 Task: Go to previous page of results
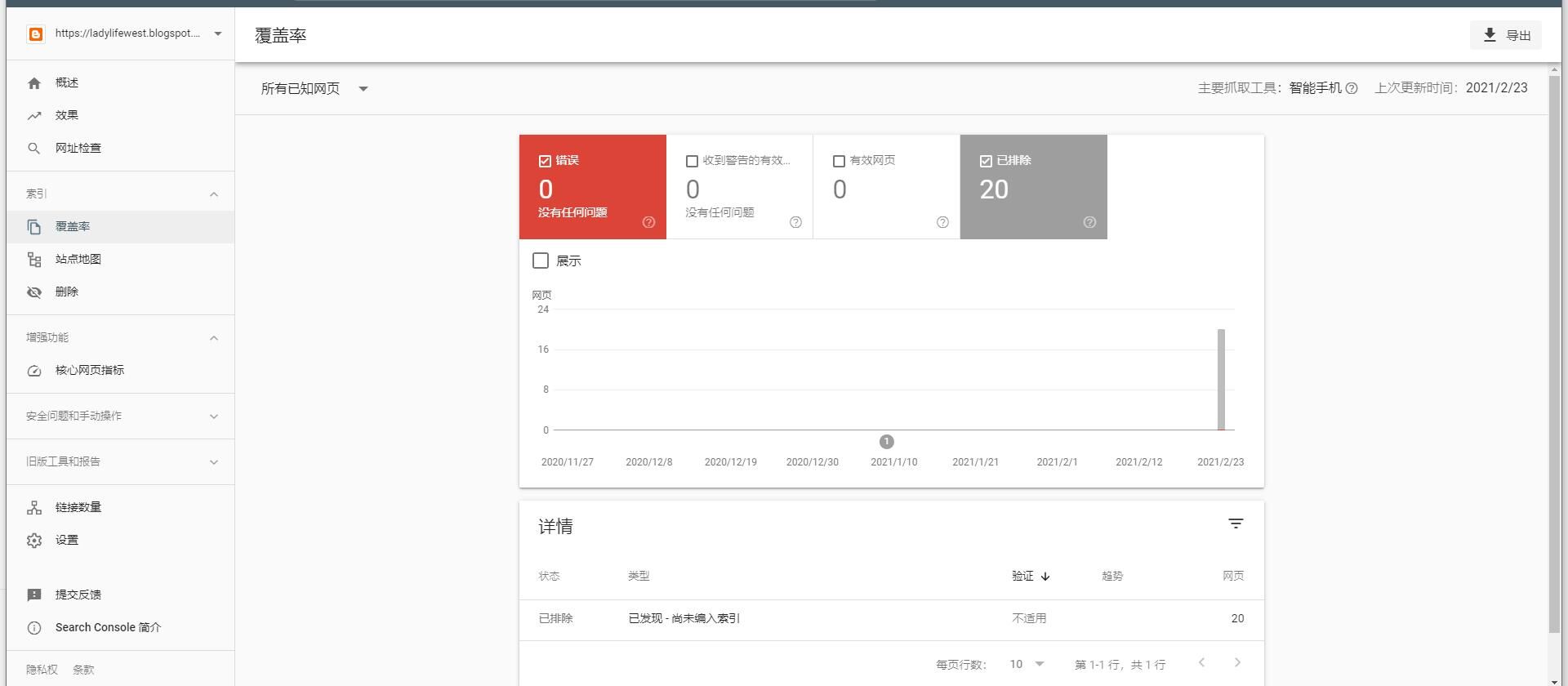coord(1201,662)
